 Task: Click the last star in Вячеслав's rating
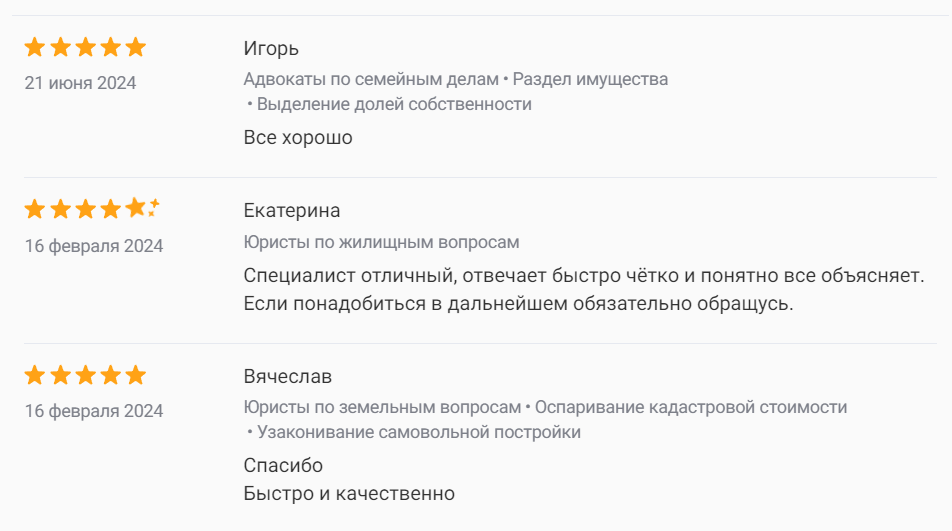click(x=136, y=375)
